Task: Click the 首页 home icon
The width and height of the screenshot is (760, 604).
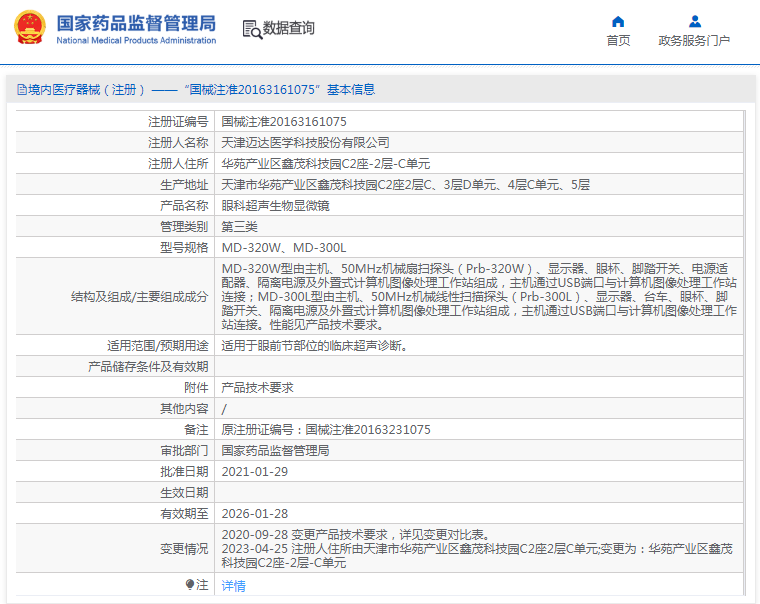Action: 618,21
